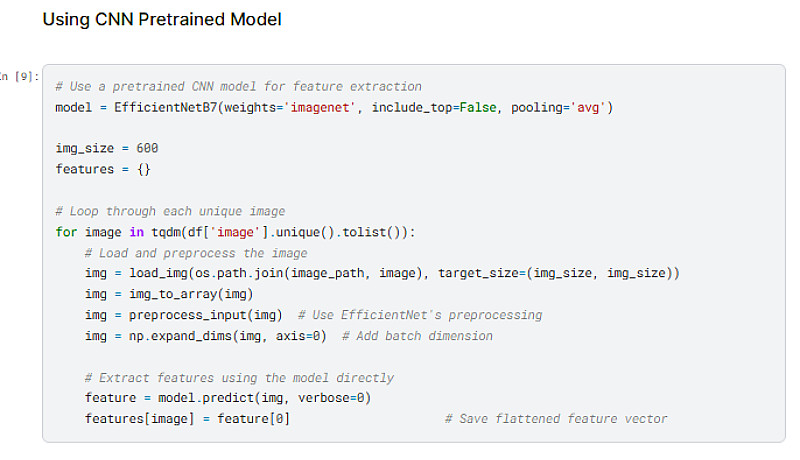Select the In [9] cell prompt
The width and height of the screenshot is (800, 460).
20,76
